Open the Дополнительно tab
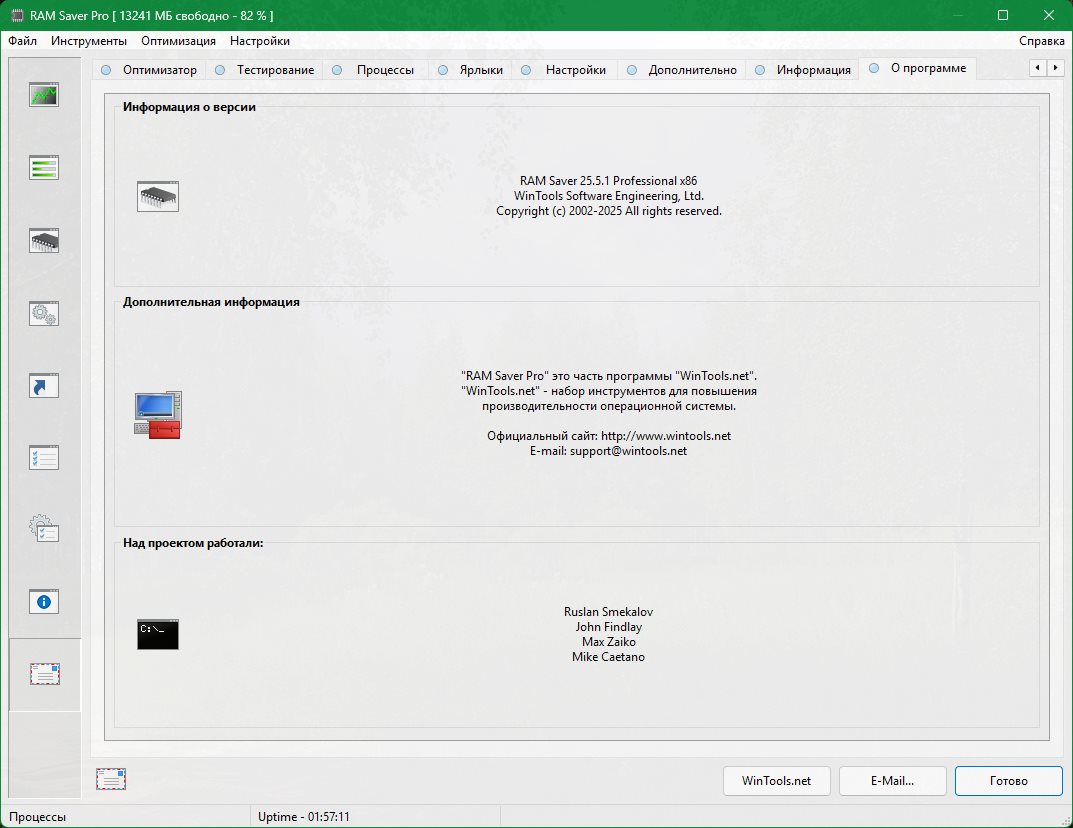Image resolution: width=1073 pixels, height=828 pixels. (x=682, y=70)
